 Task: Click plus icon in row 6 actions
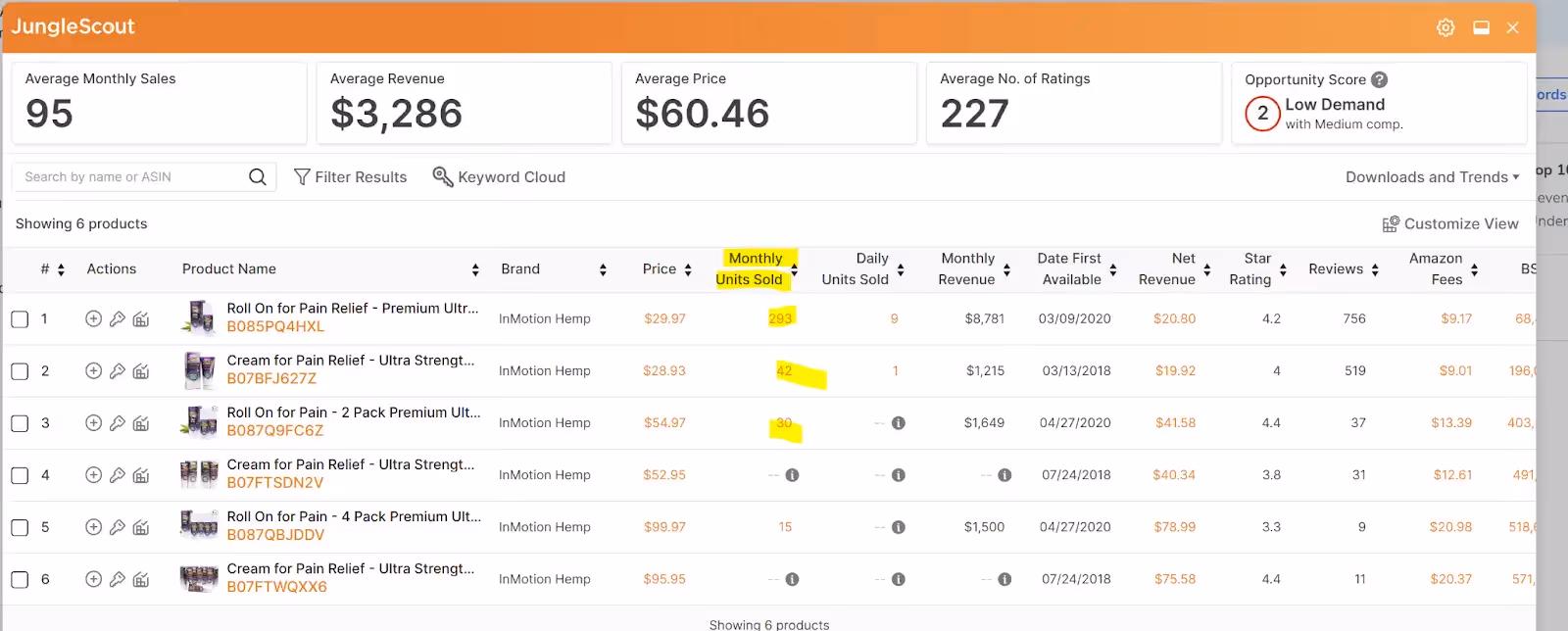click(x=93, y=579)
